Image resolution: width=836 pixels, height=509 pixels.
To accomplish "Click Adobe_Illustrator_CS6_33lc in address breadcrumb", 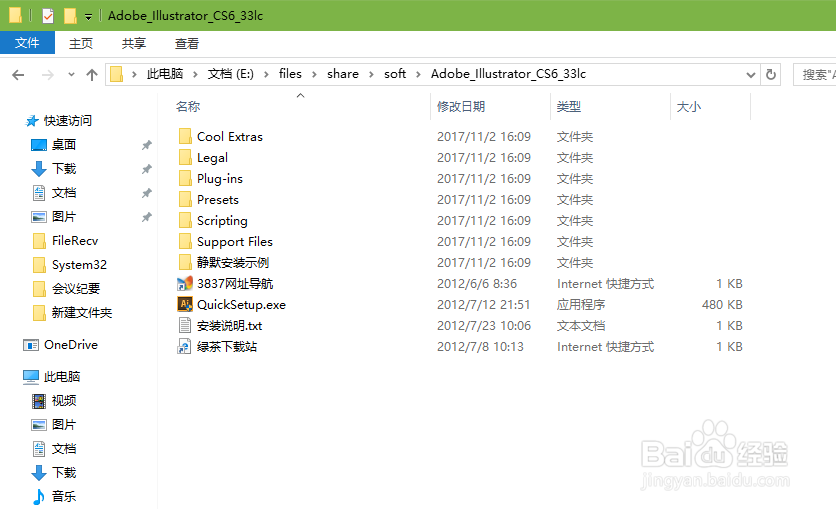I will 508,74.
